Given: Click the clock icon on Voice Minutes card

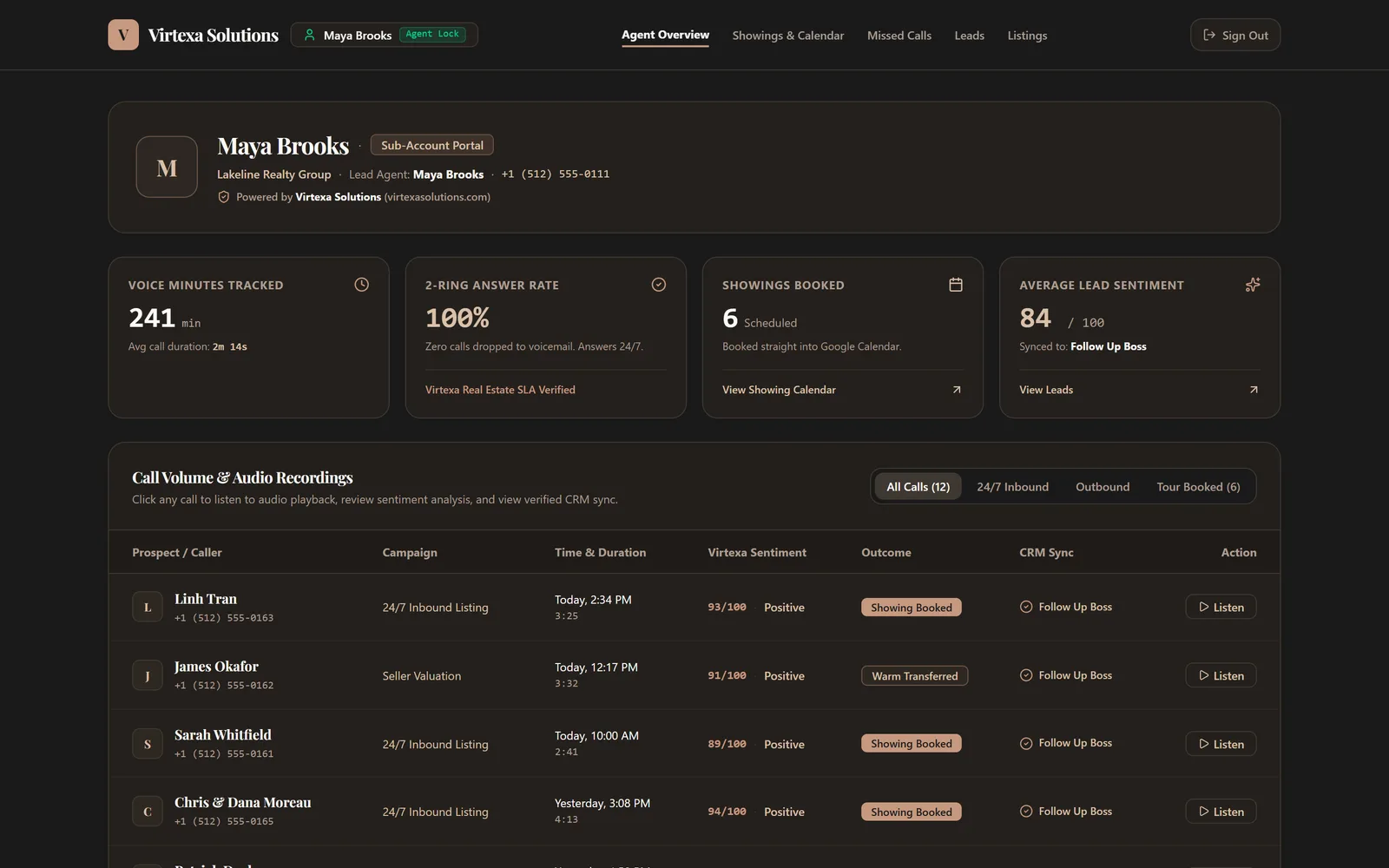Looking at the screenshot, I should pyautogui.click(x=362, y=285).
